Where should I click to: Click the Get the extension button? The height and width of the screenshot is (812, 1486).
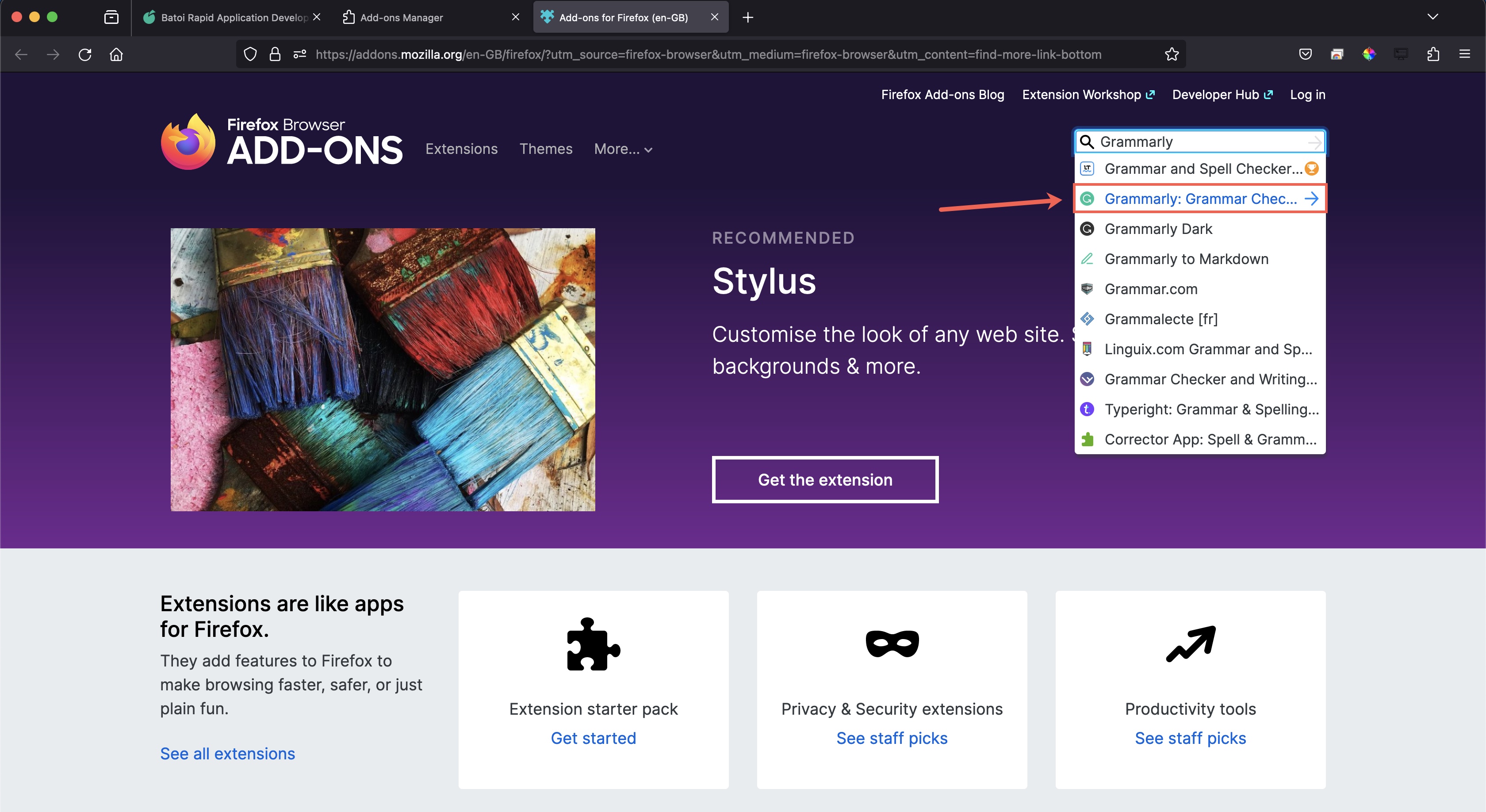(825, 480)
